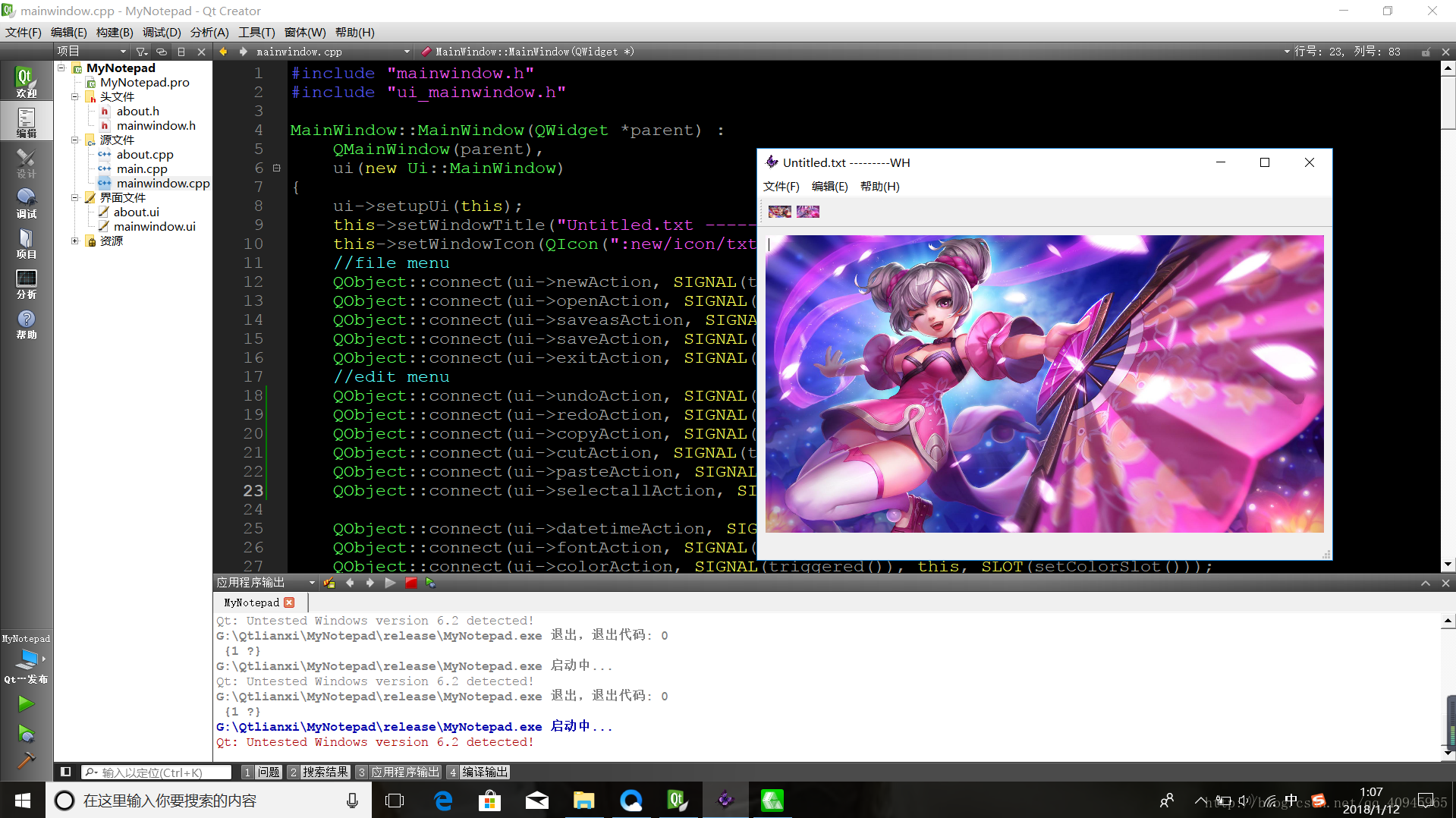Attach the debugger to the running application
Screen dimensions: 1456x818
[x=431, y=583]
